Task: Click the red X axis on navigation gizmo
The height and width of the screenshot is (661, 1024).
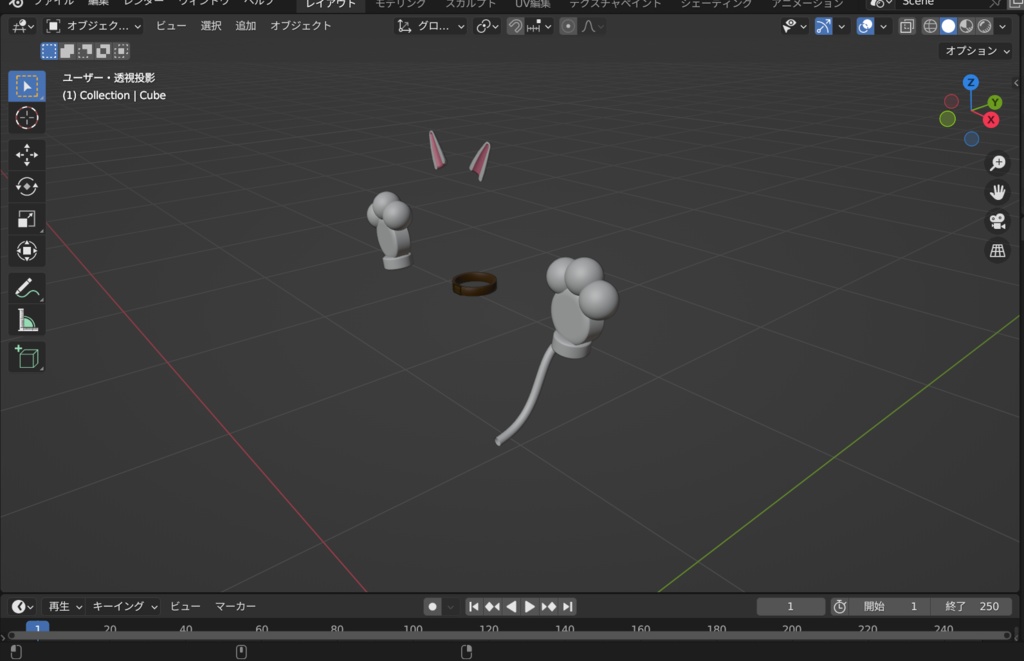Action: click(991, 120)
